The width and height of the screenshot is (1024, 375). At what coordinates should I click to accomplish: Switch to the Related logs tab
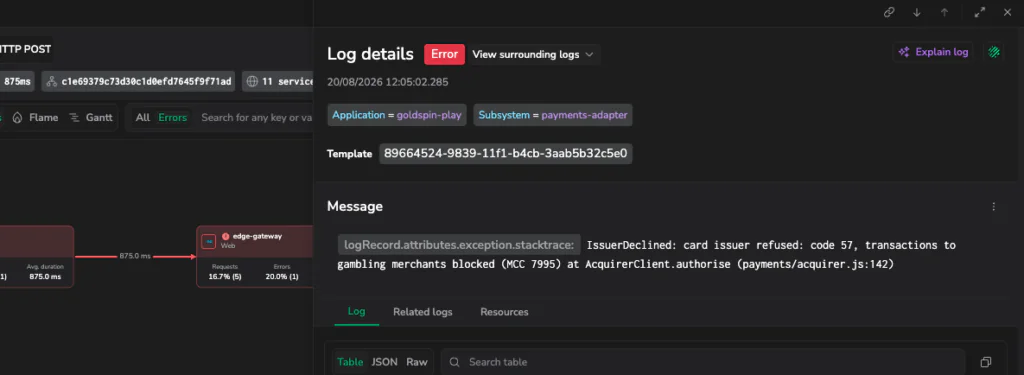coord(423,312)
